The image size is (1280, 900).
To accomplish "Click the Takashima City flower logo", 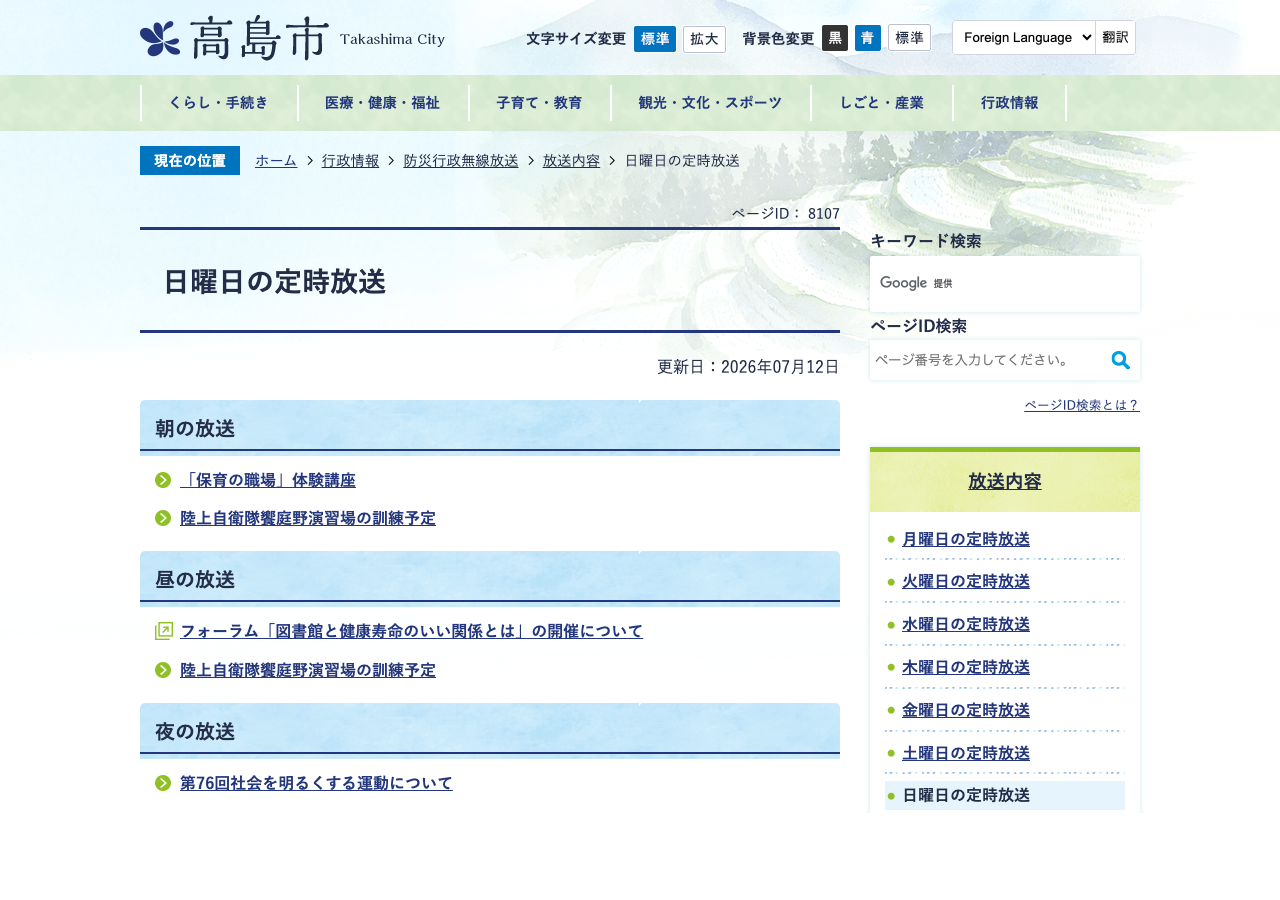I will click(160, 39).
